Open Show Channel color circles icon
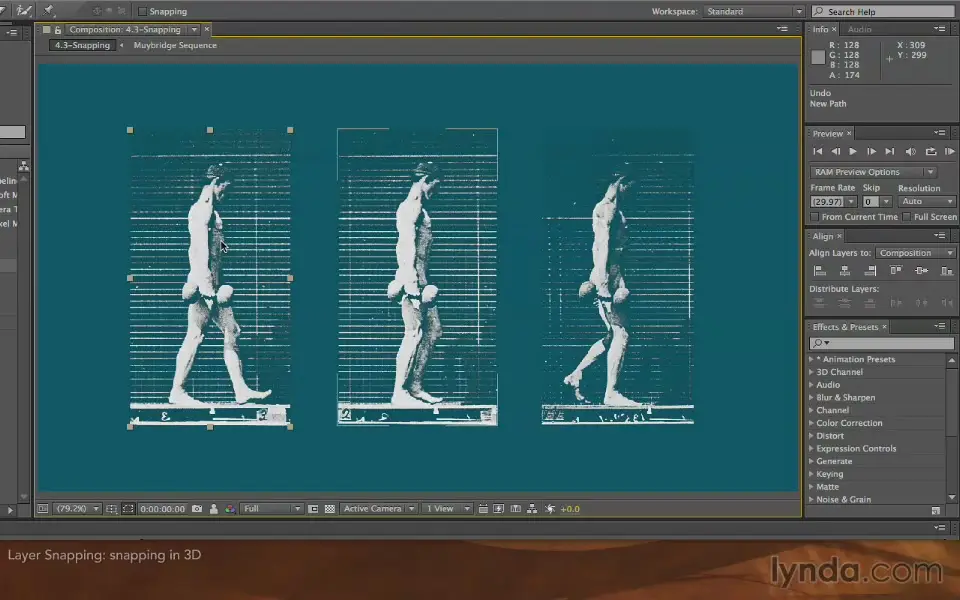The height and width of the screenshot is (600, 960). point(230,509)
